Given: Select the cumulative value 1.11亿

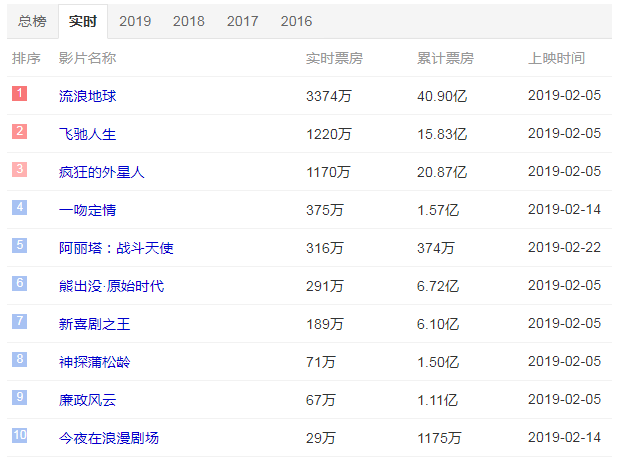Looking at the screenshot, I should [437, 400].
